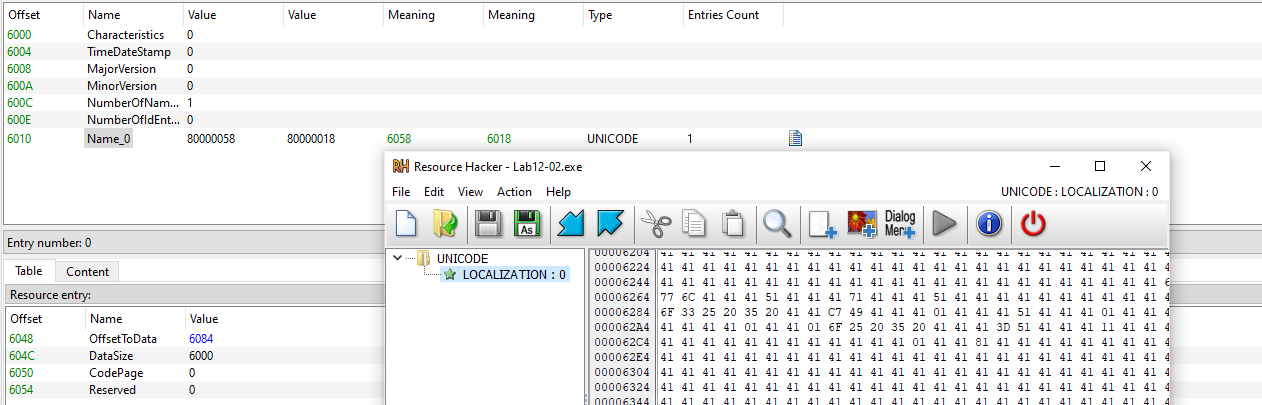Click the Copy pages icon
The image size is (1262, 405).
(694, 224)
